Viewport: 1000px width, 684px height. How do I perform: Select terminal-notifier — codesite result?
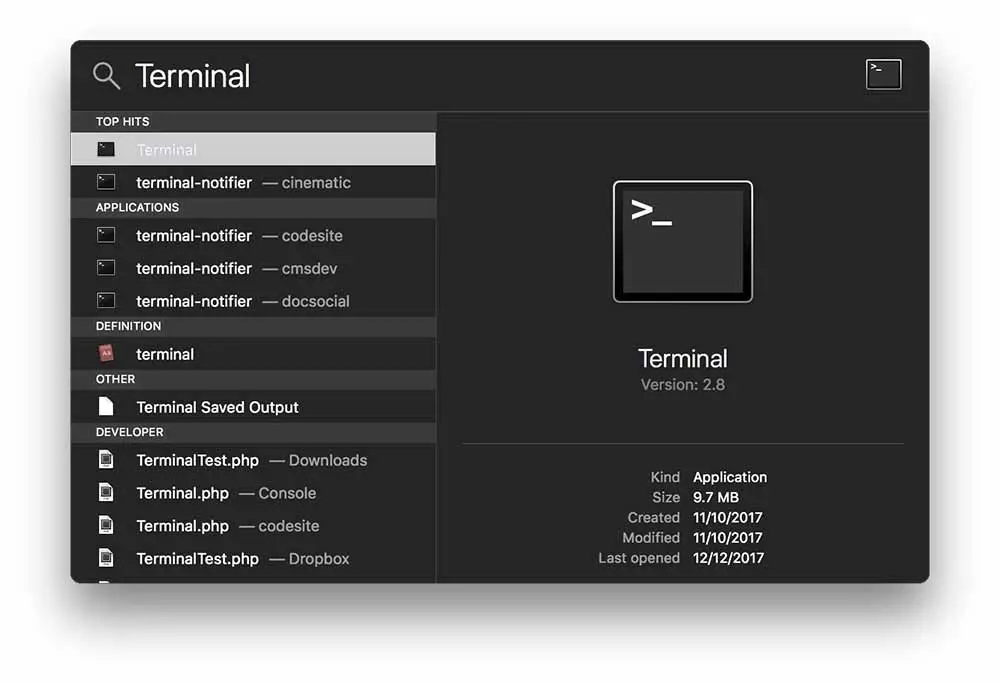pyautogui.click(x=253, y=235)
